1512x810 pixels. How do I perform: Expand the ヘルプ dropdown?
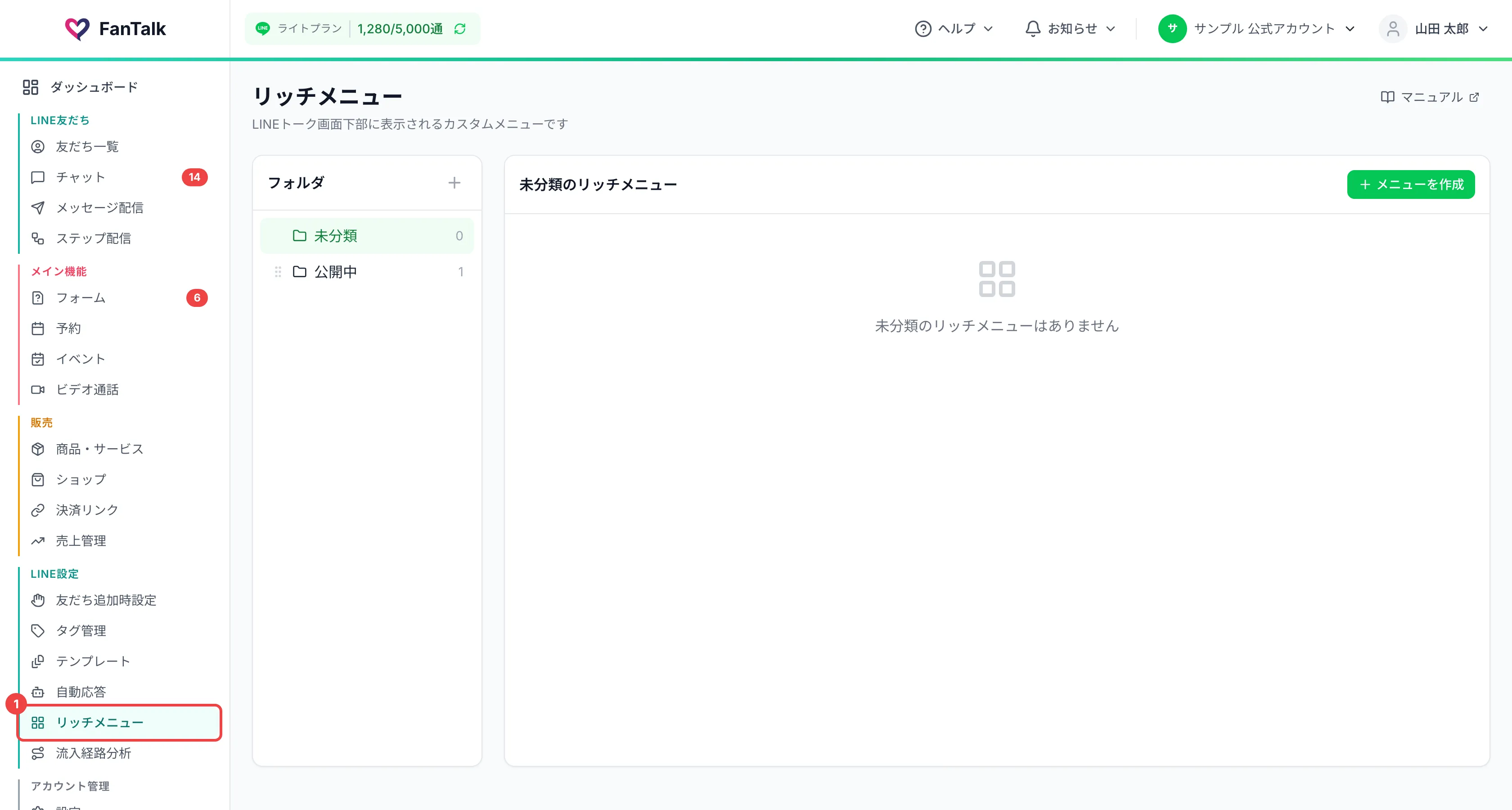[954, 29]
